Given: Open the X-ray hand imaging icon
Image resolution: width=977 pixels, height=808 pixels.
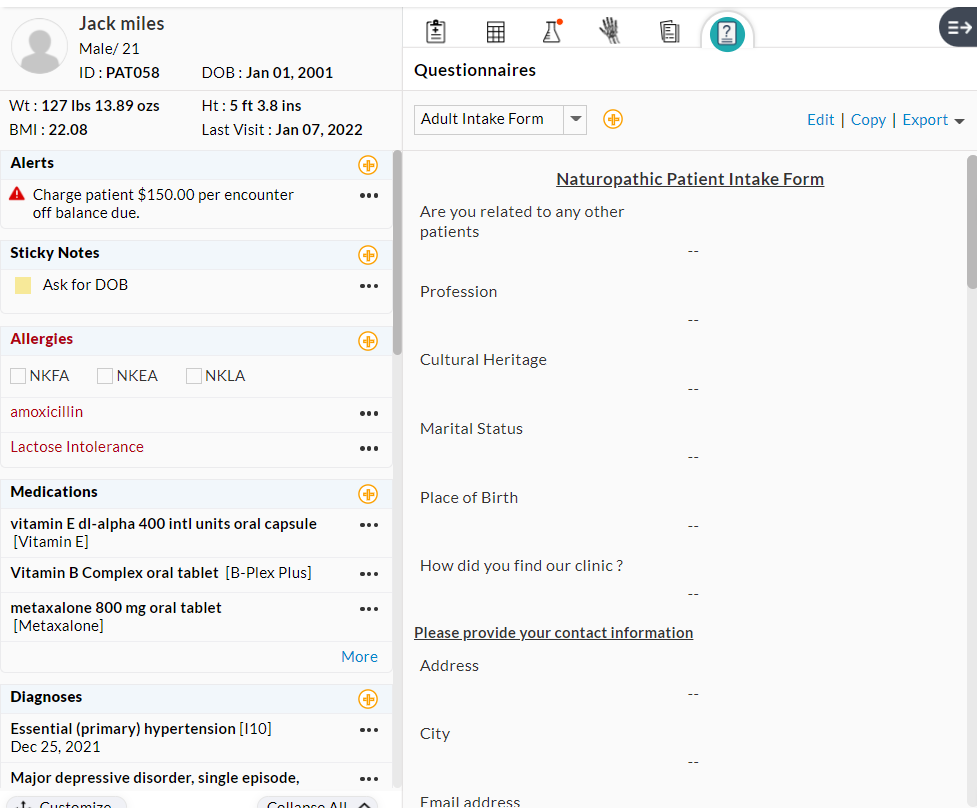Looking at the screenshot, I should coord(609,31).
